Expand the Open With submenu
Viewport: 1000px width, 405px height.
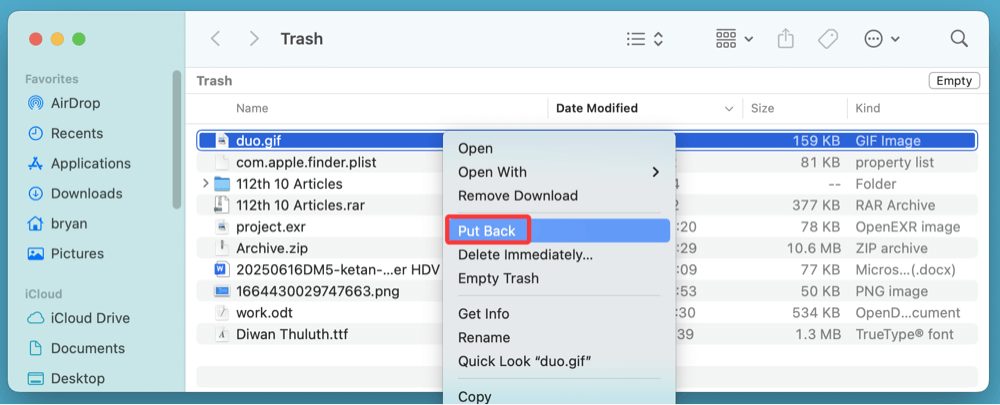(558, 172)
